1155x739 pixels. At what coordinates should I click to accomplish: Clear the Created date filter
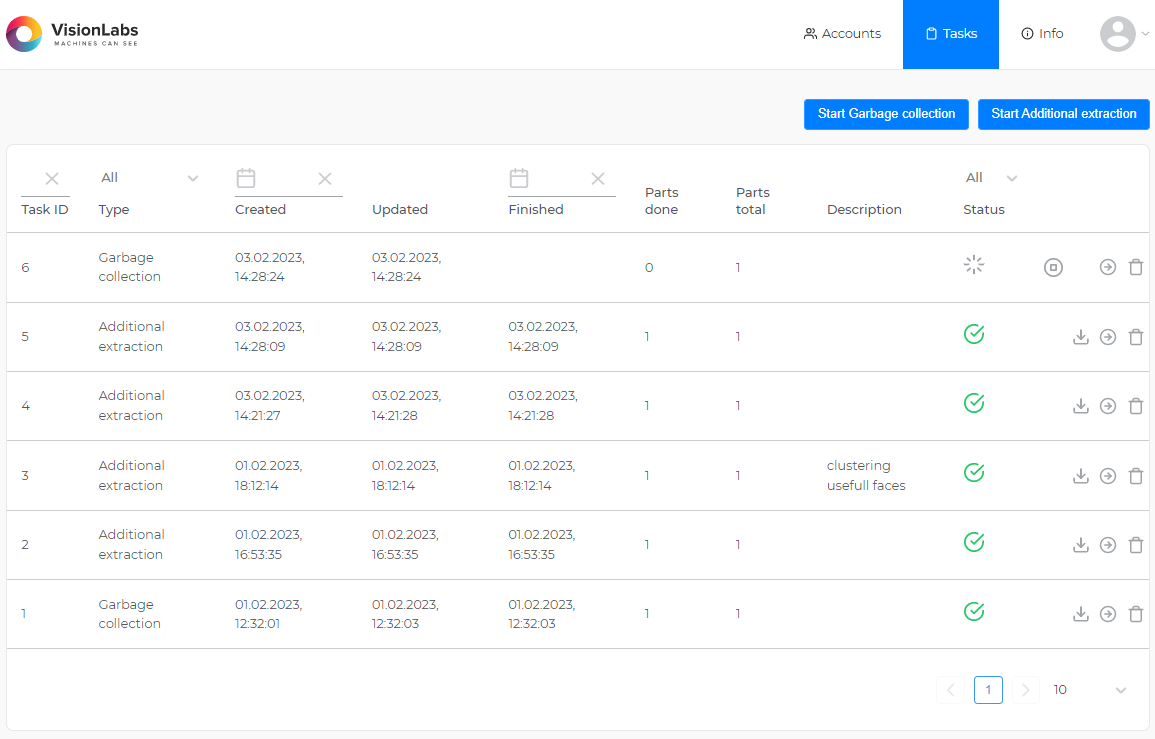coord(325,178)
